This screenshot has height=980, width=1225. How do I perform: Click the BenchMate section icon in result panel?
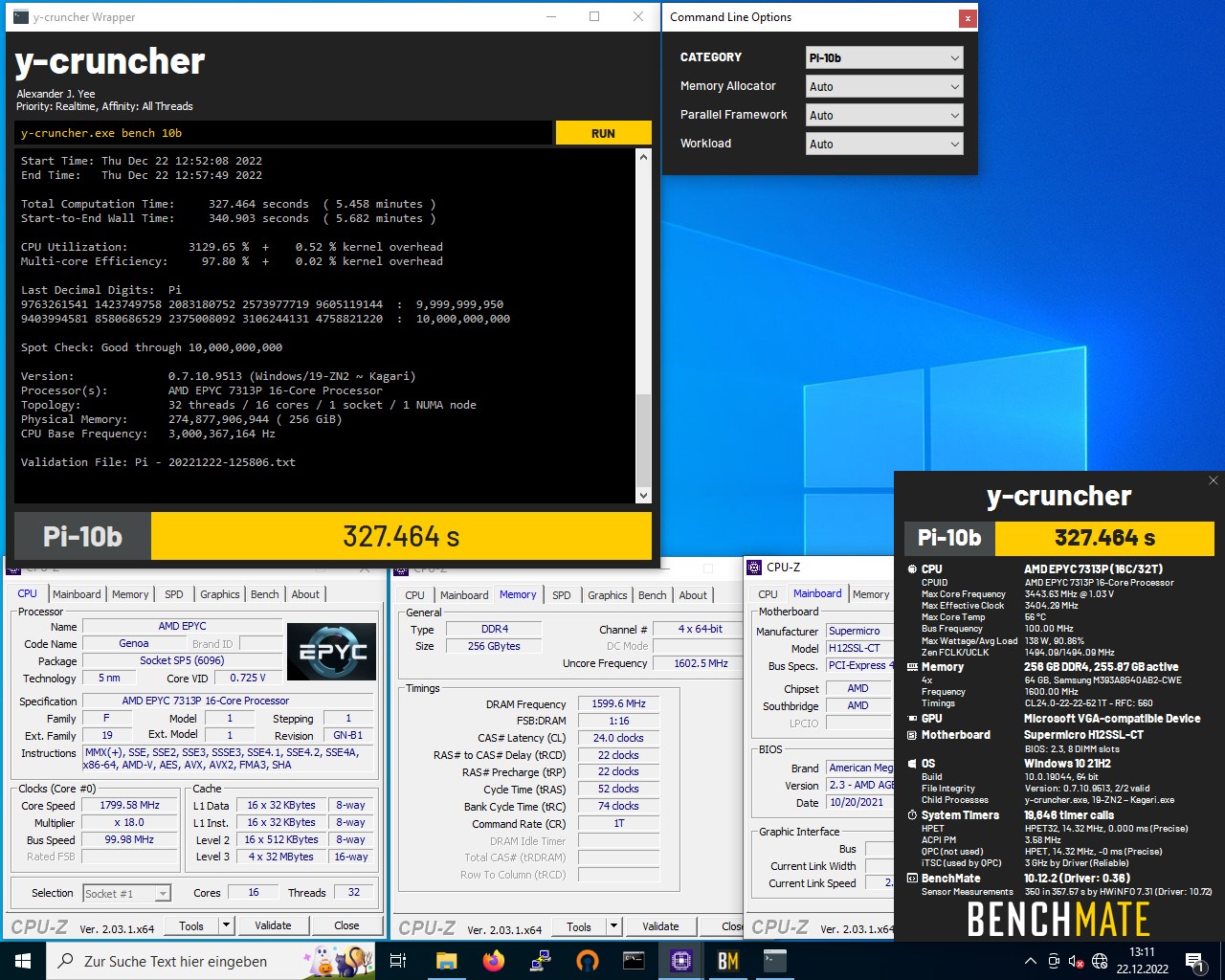[912, 879]
